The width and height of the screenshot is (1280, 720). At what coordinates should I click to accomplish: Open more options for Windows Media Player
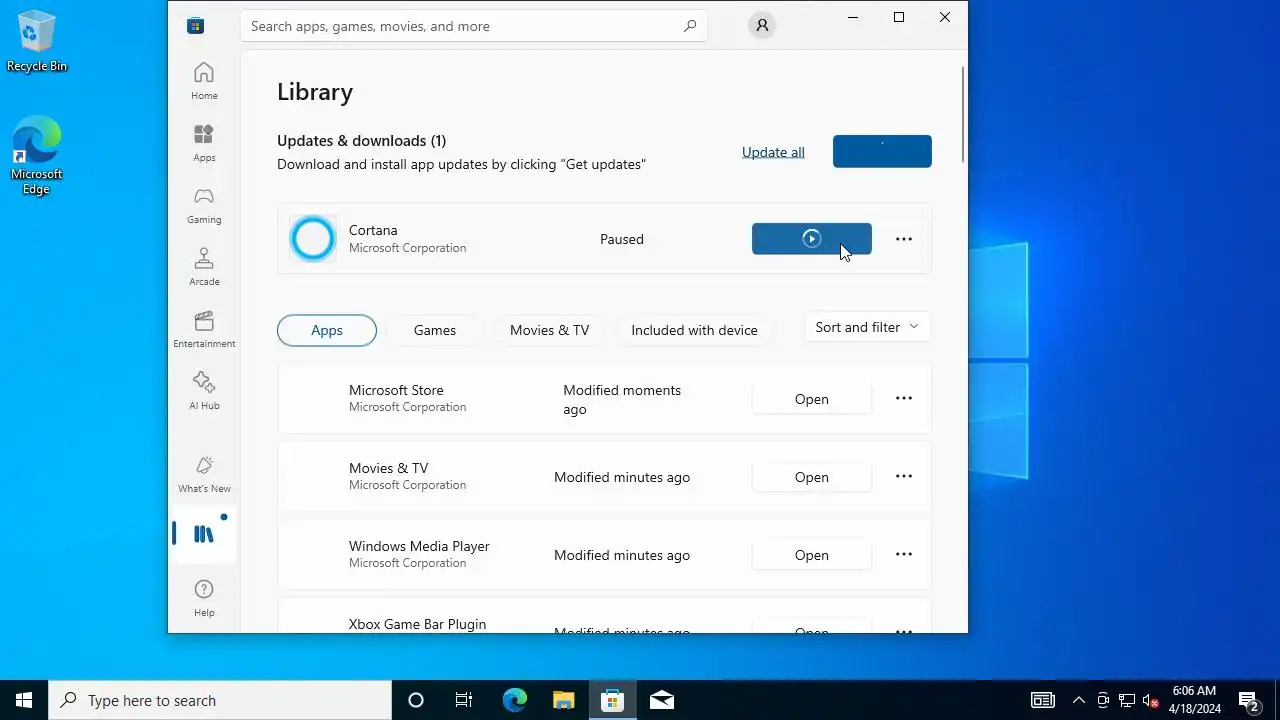(904, 554)
